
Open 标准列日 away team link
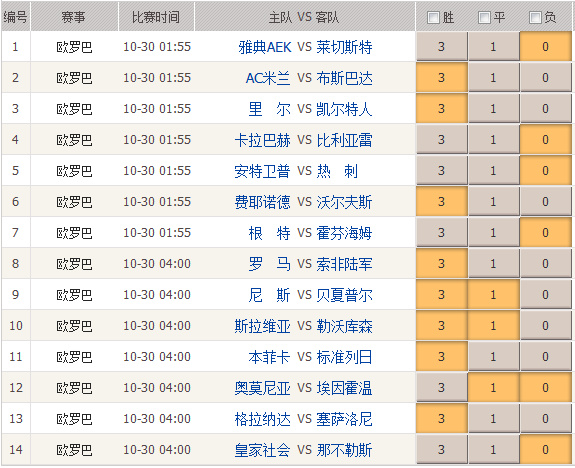coord(344,357)
